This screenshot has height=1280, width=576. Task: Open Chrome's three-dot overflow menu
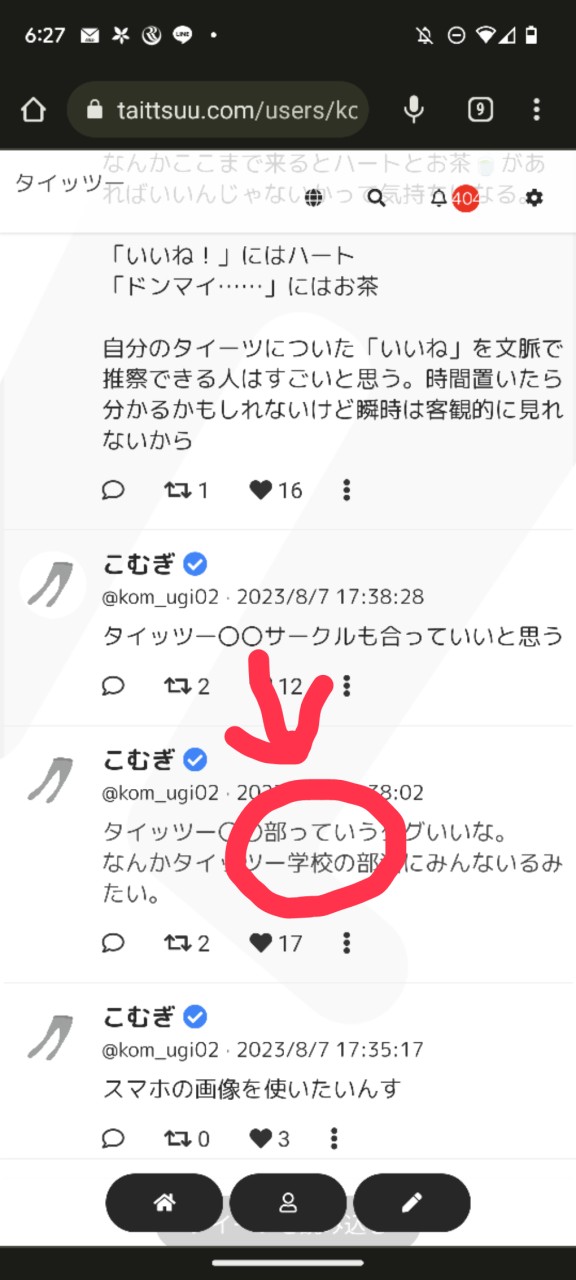click(537, 110)
